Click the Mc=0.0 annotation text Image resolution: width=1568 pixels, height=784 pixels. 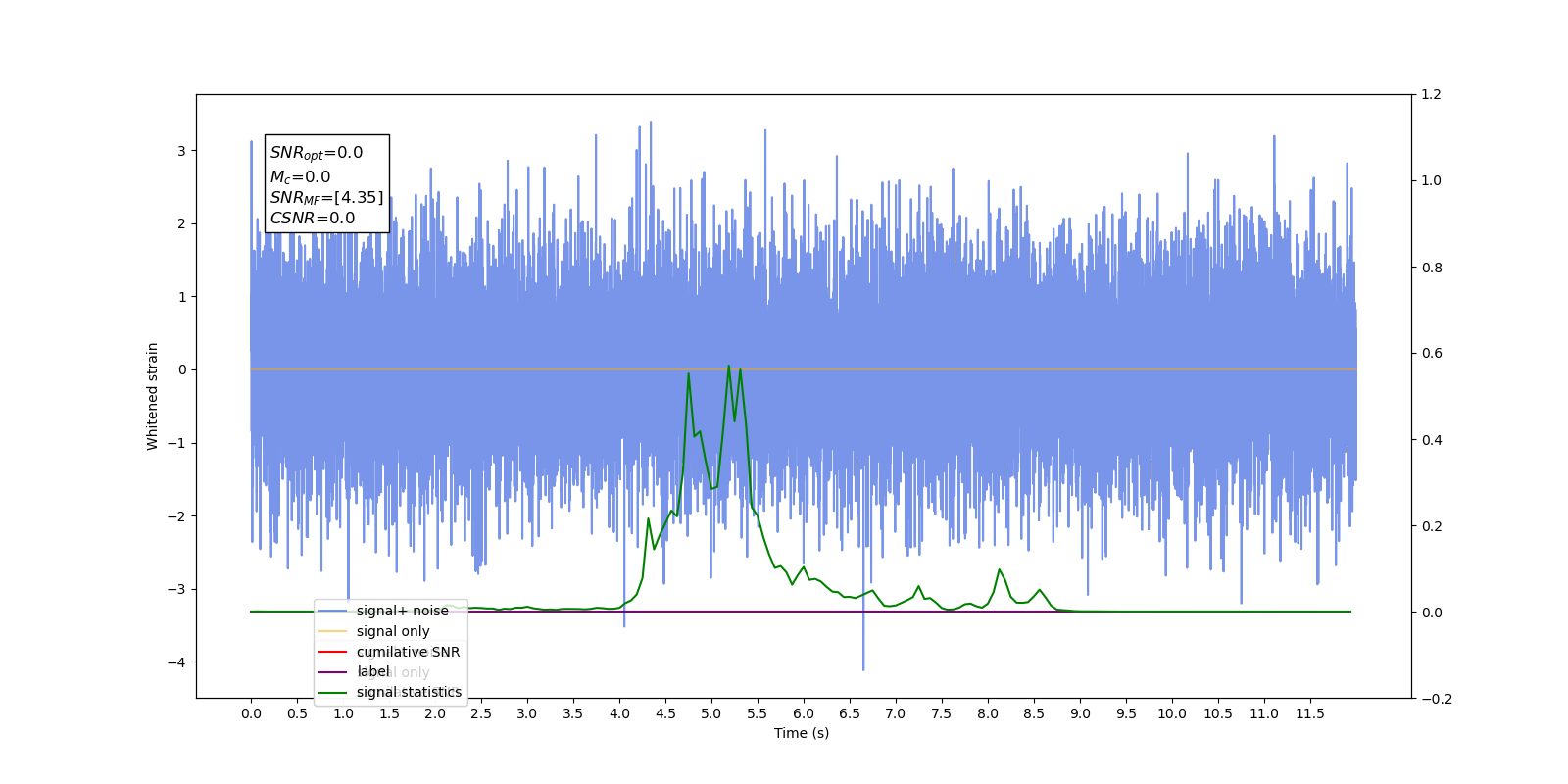point(301,177)
